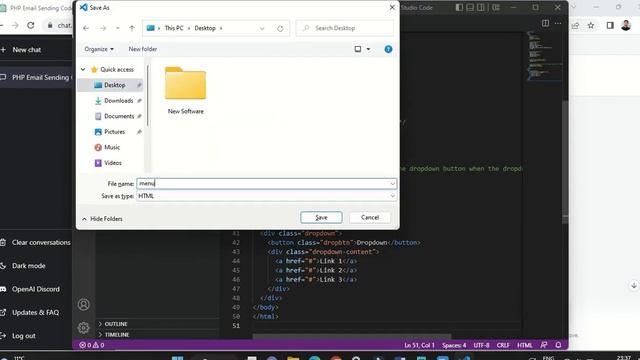
Task: Change language mode HTML in status bar
Action: 524,345
